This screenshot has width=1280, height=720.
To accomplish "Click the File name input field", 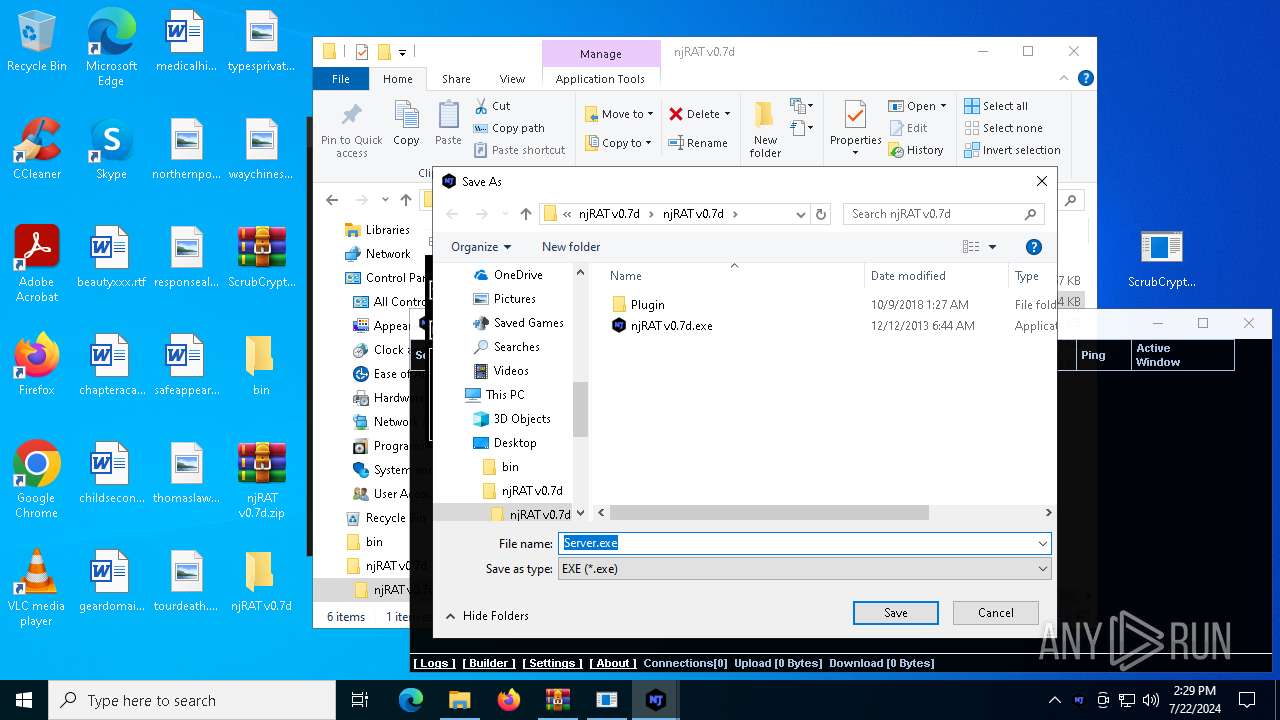I will (x=796, y=543).
